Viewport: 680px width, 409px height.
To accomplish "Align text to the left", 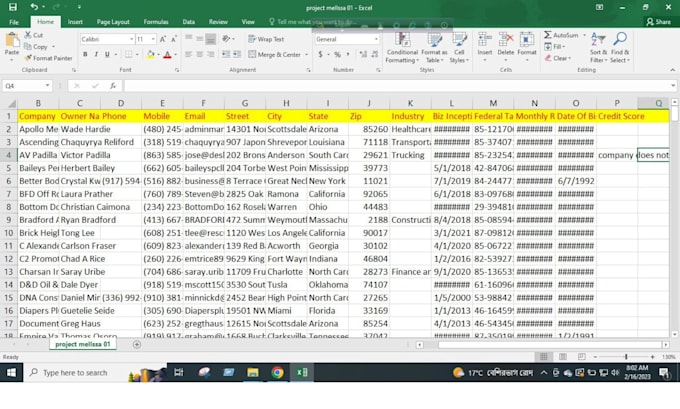I will pos(189,55).
